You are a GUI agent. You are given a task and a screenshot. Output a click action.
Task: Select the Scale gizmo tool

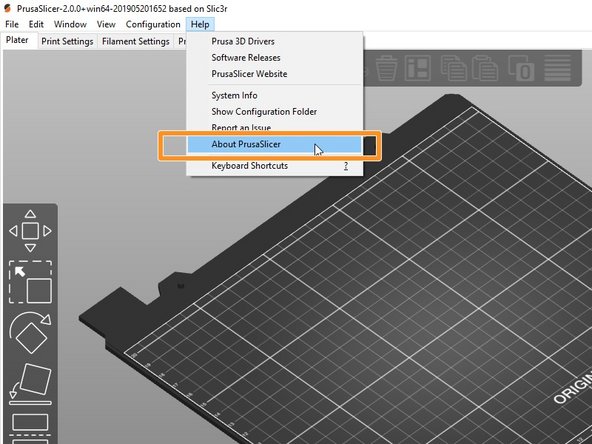(30, 282)
